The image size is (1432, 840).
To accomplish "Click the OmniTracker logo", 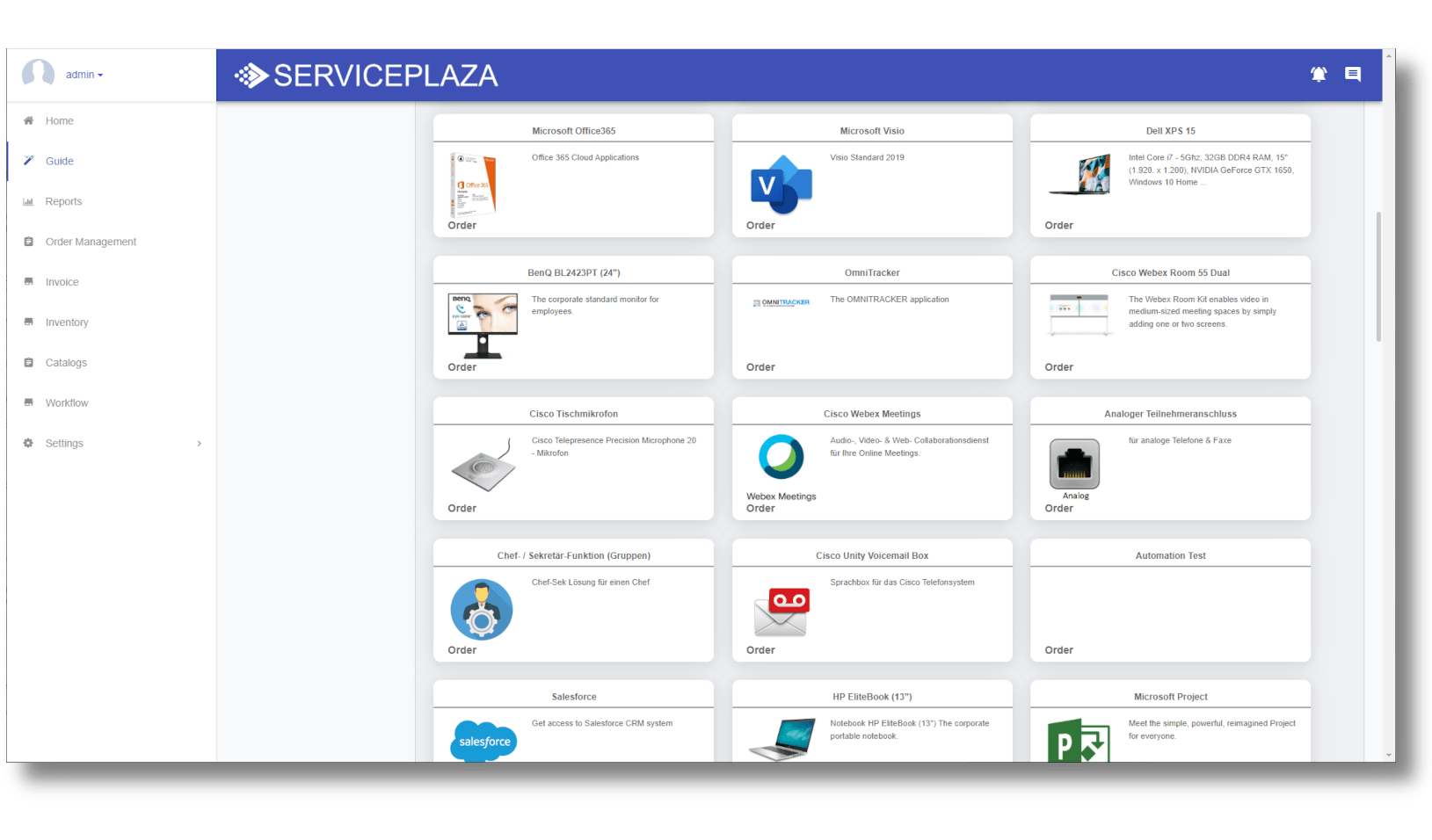I will [x=781, y=302].
